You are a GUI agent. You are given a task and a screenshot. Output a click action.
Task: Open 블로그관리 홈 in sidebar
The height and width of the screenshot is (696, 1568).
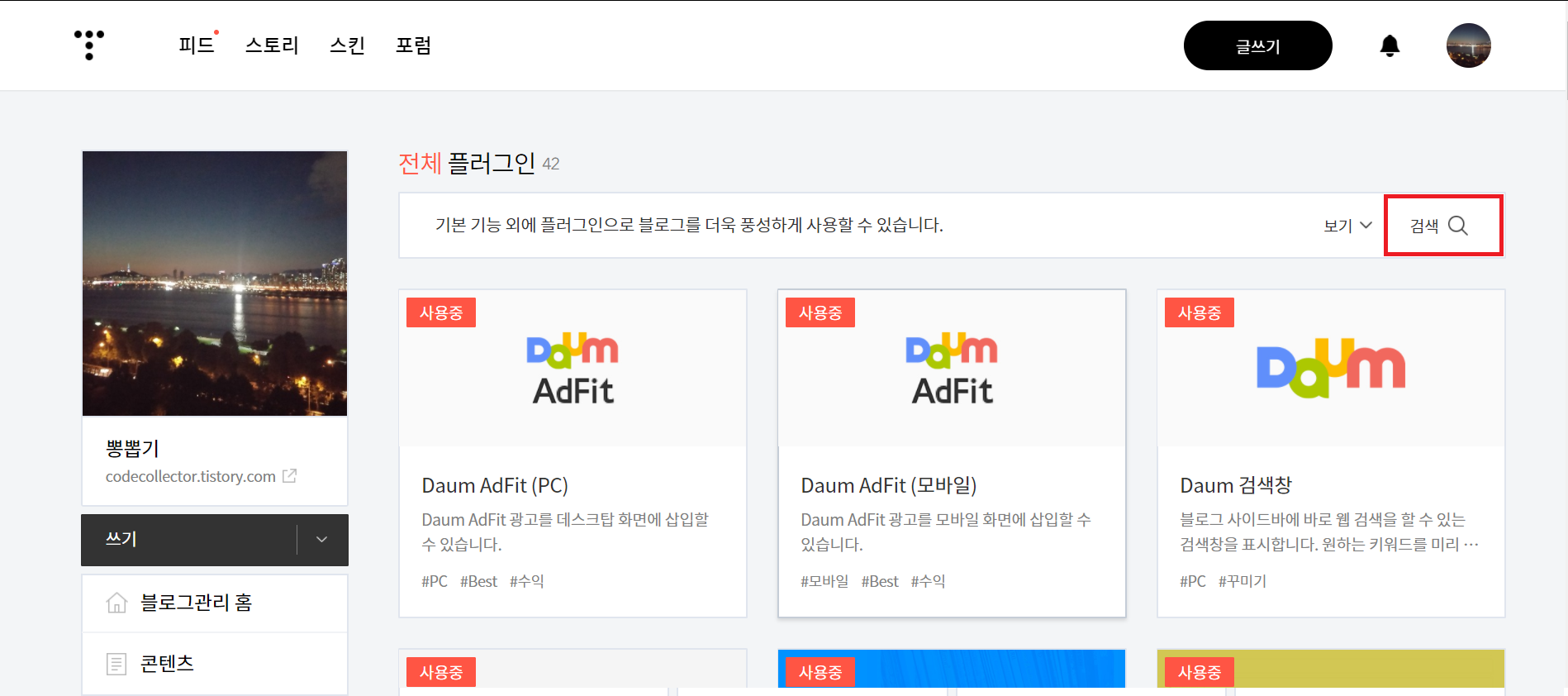(215, 603)
